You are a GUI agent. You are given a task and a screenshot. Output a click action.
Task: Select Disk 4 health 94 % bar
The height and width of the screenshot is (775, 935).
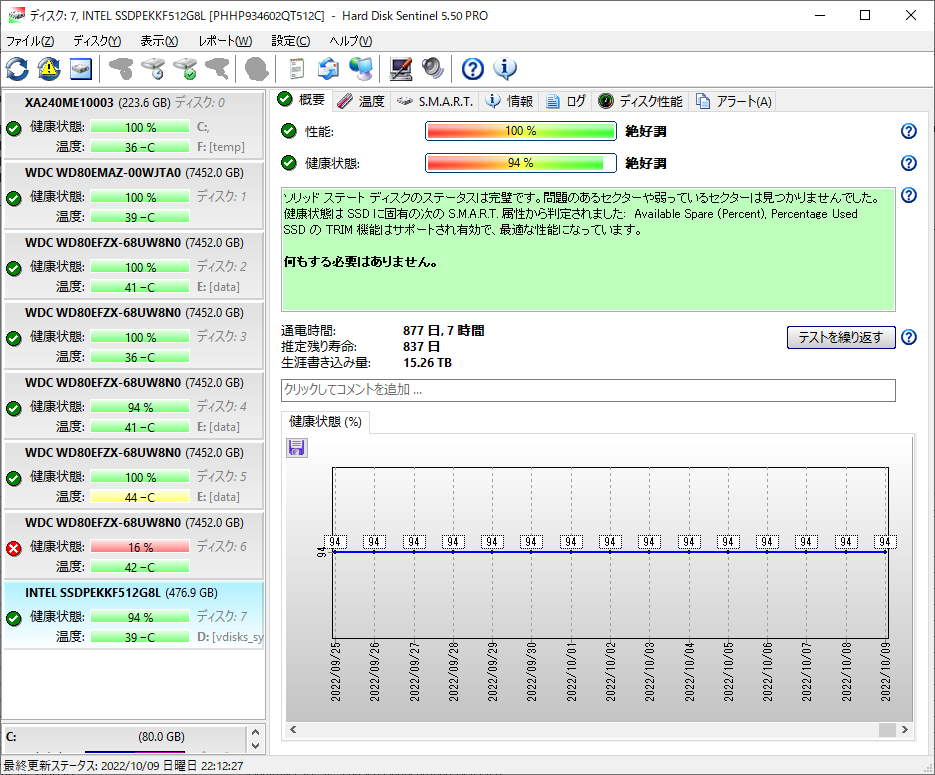(x=140, y=407)
